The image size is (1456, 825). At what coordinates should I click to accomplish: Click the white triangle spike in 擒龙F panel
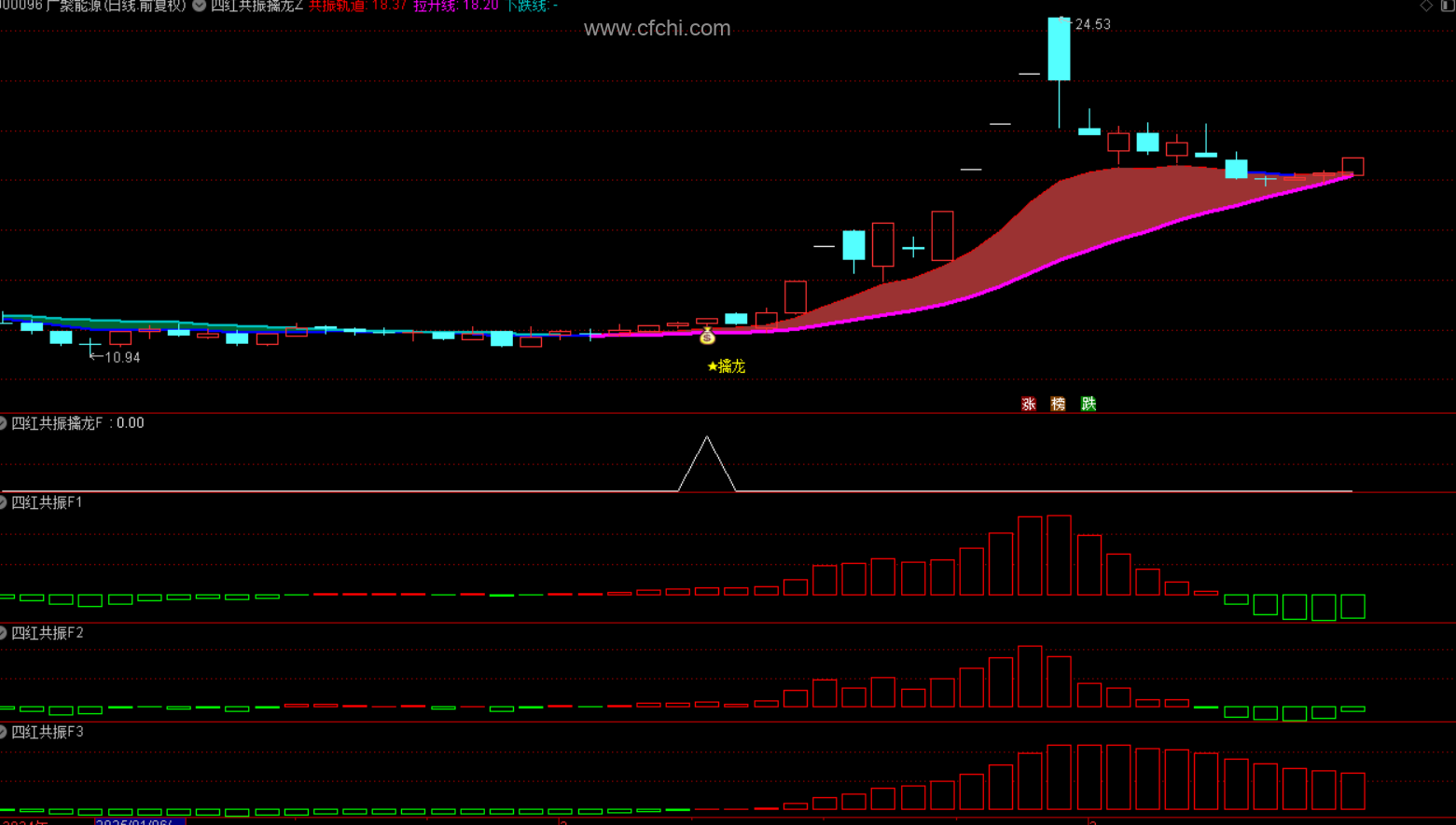pos(707,463)
